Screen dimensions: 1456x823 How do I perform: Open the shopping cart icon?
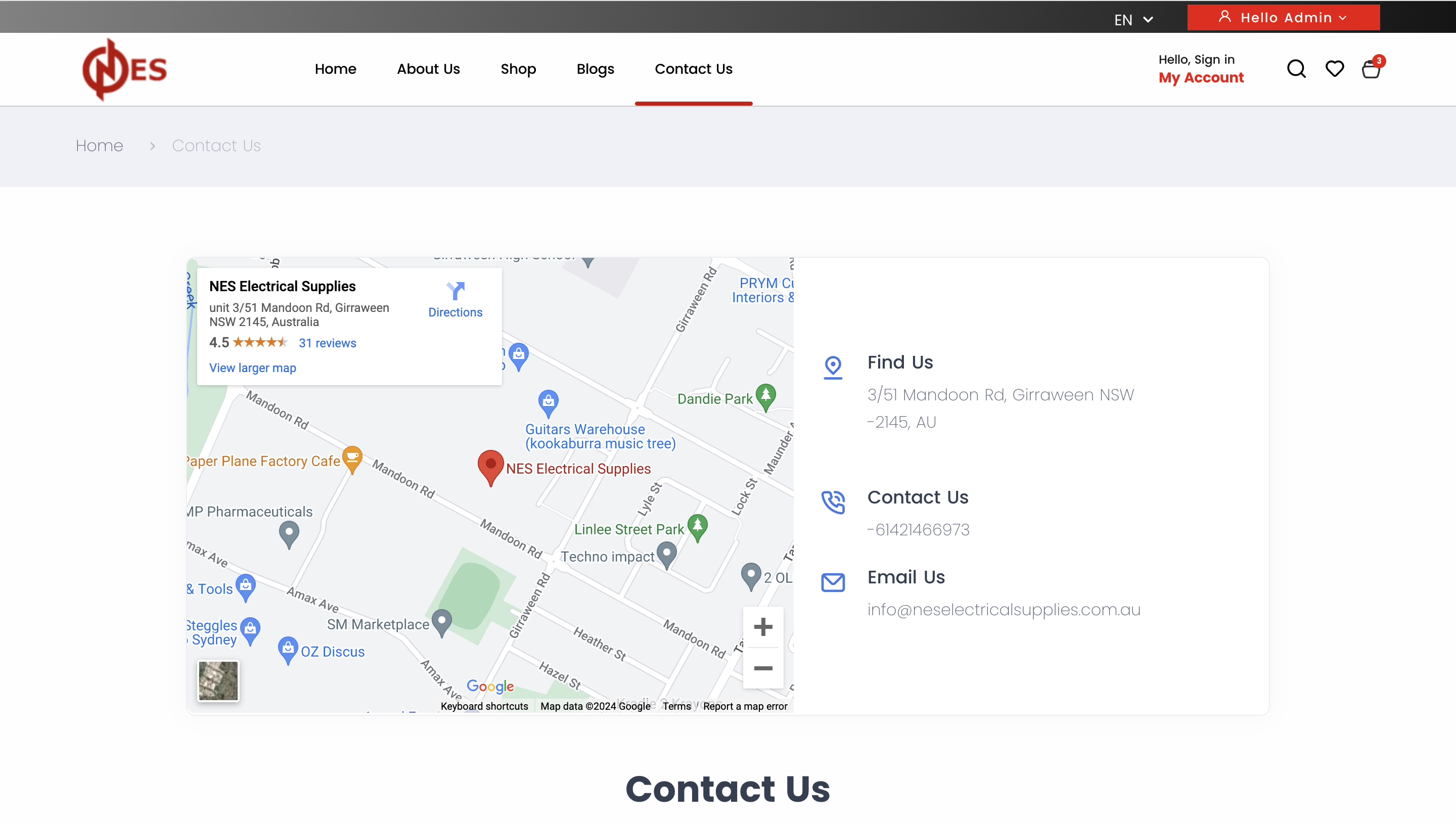pos(1371,70)
